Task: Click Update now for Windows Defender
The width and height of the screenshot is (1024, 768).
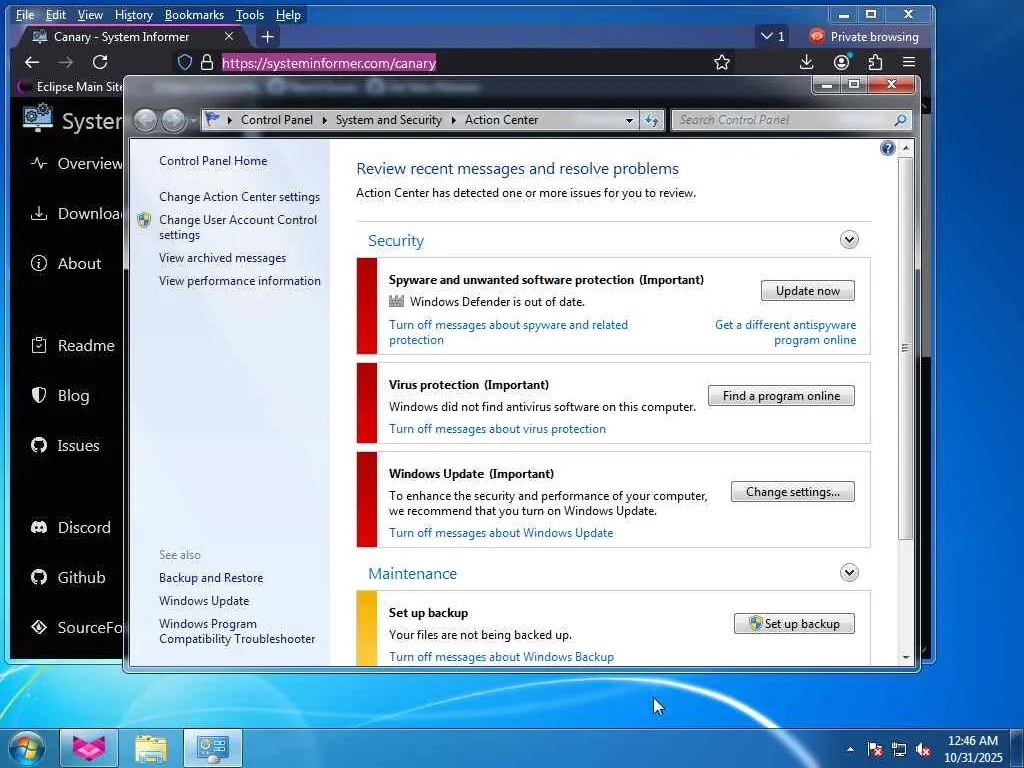Action: pos(808,291)
